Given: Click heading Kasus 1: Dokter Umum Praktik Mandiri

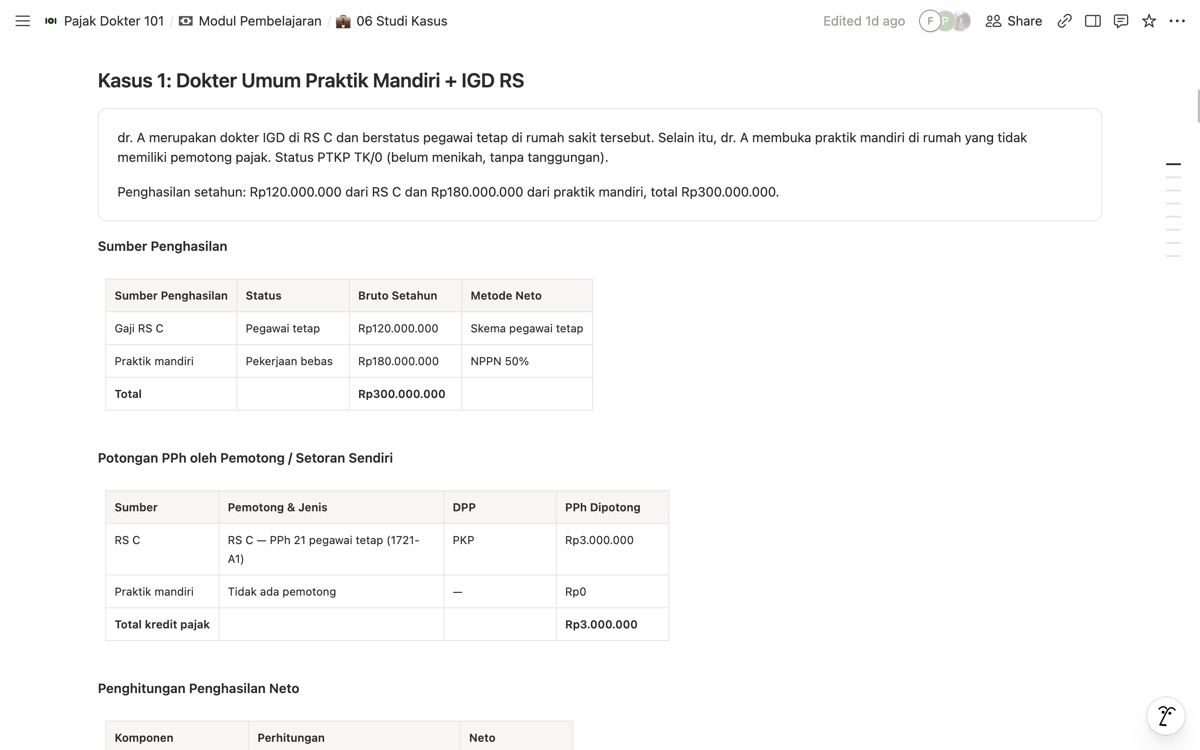Looking at the screenshot, I should pos(311,81).
